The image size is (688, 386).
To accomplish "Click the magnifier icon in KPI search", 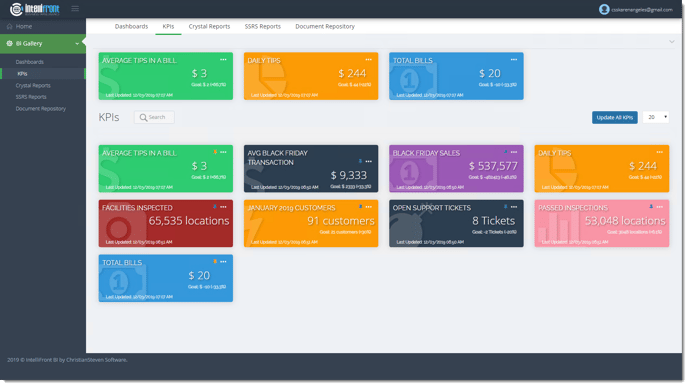I will [x=143, y=118].
